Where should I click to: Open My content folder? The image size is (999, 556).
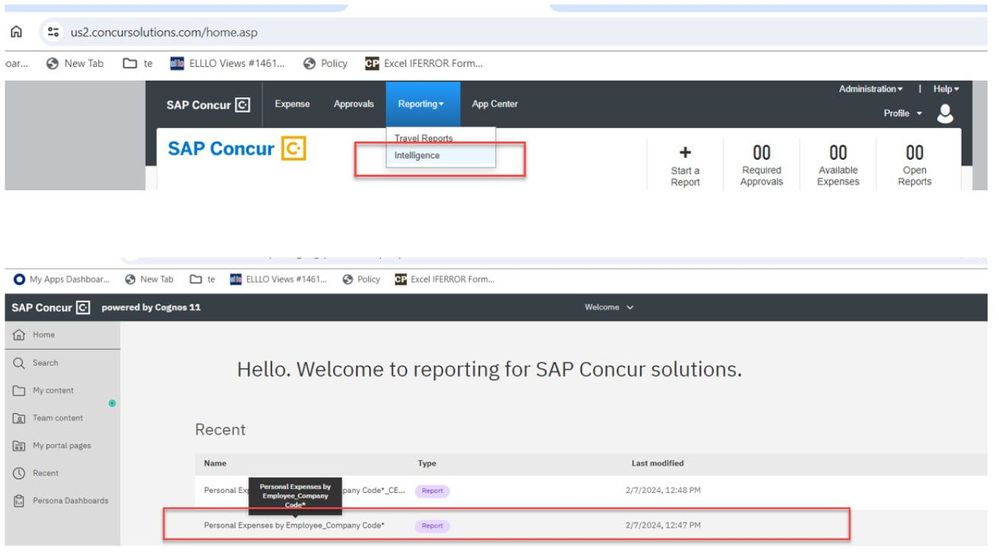tap(62, 390)
